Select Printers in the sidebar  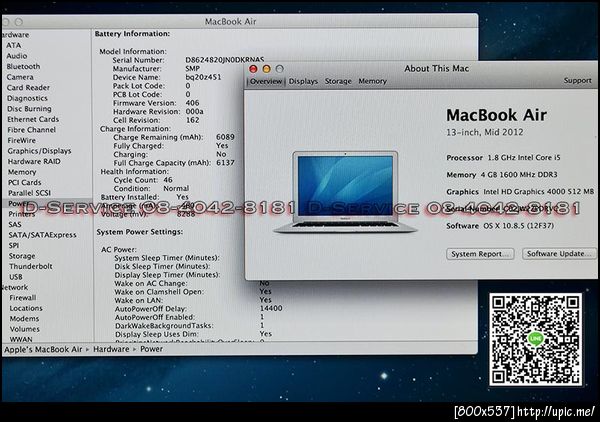tap(22, 214)
